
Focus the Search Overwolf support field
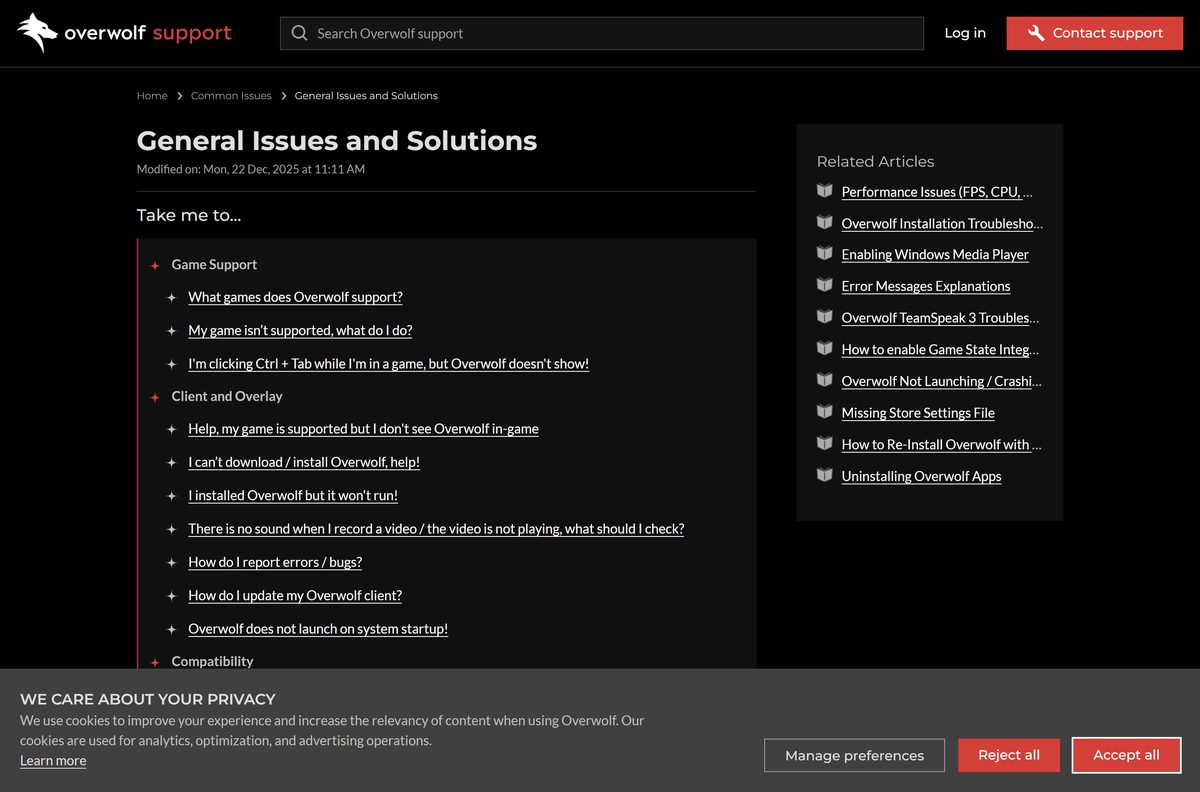tap(602, 33)
